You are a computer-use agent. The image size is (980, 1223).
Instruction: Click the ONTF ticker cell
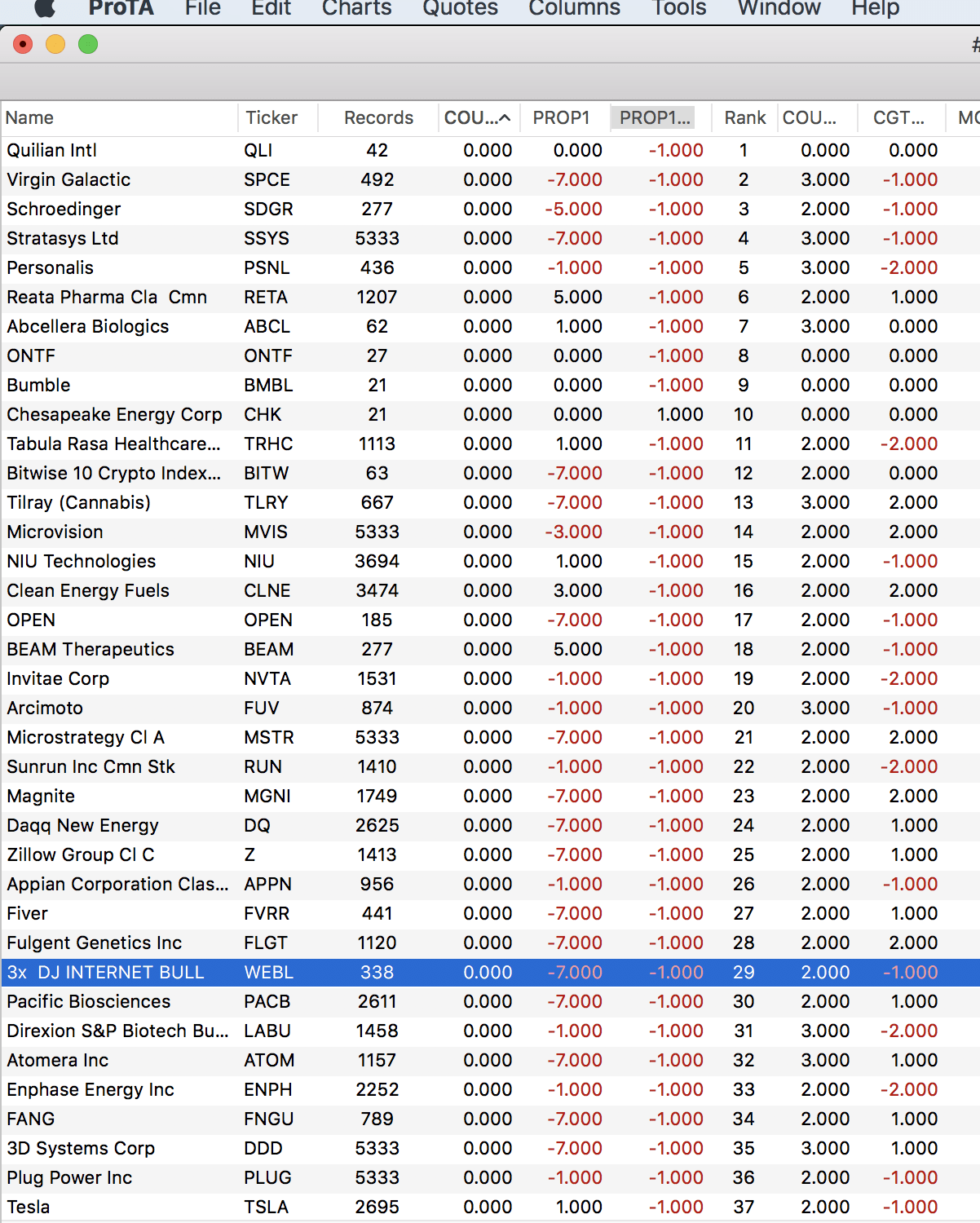point(267,356)
